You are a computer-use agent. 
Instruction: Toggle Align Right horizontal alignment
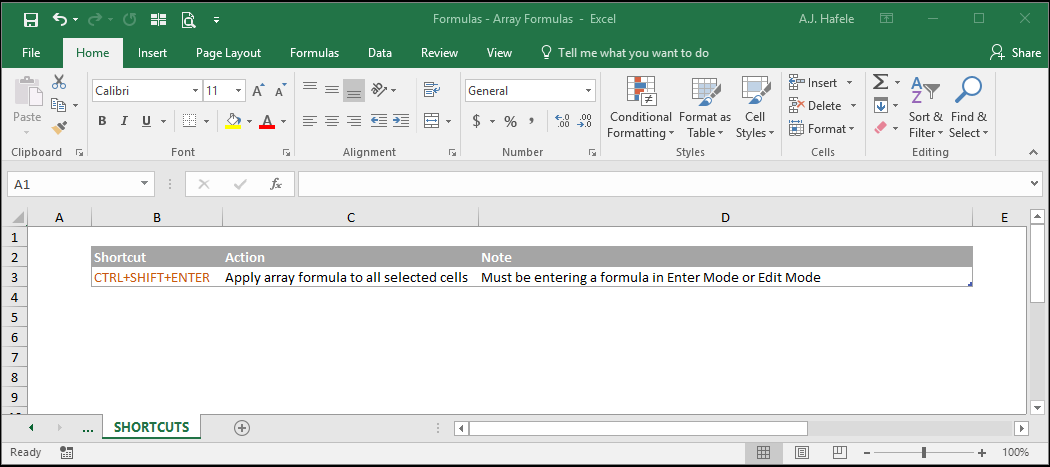pos(354,121)
